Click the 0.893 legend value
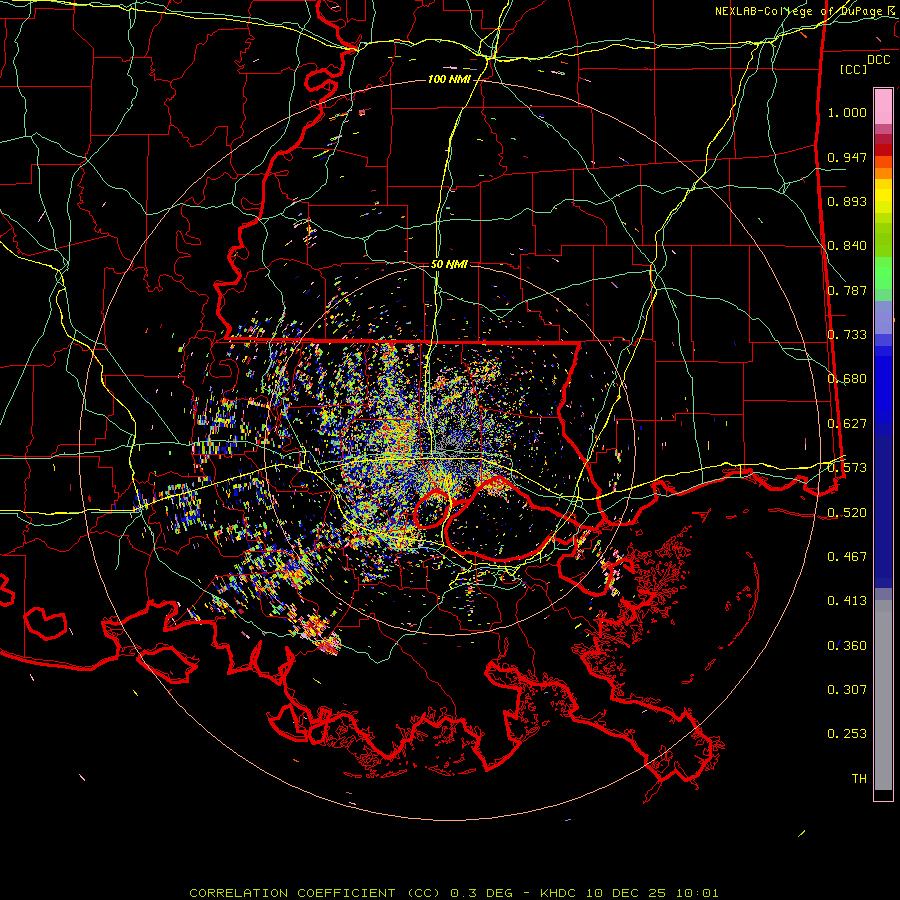 (847, 201)
